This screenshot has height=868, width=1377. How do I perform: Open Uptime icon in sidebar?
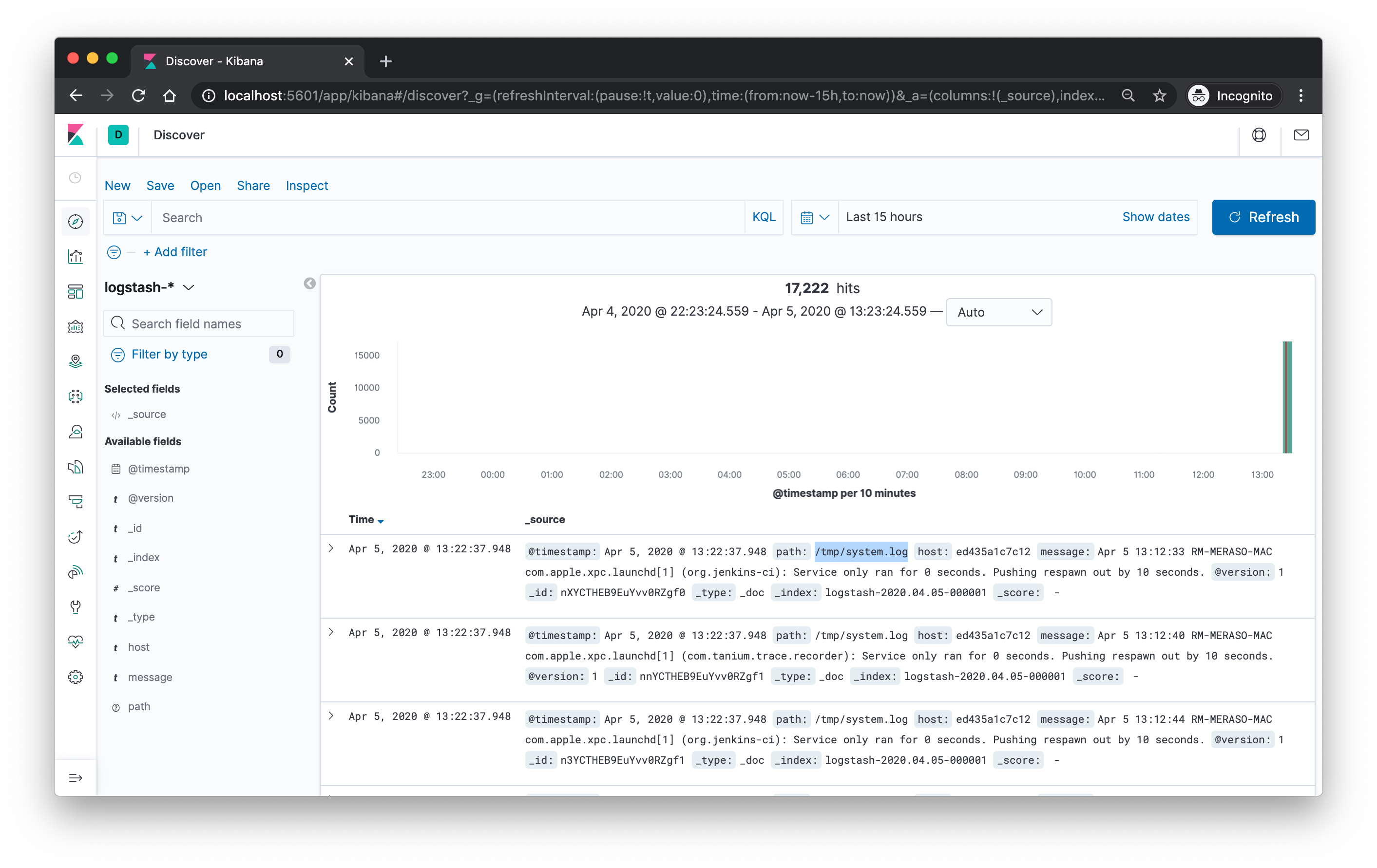click(x=75, y=536)
